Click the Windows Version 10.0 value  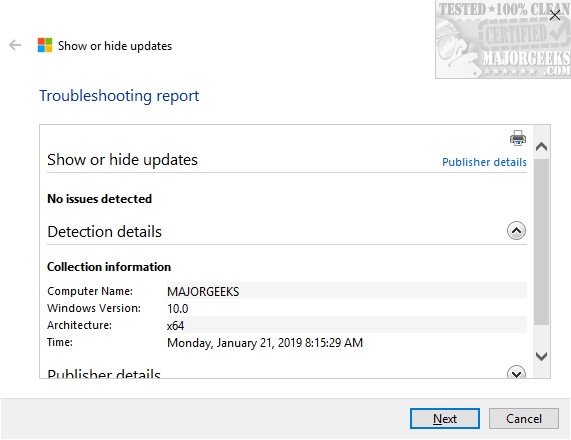coord(177,309)
